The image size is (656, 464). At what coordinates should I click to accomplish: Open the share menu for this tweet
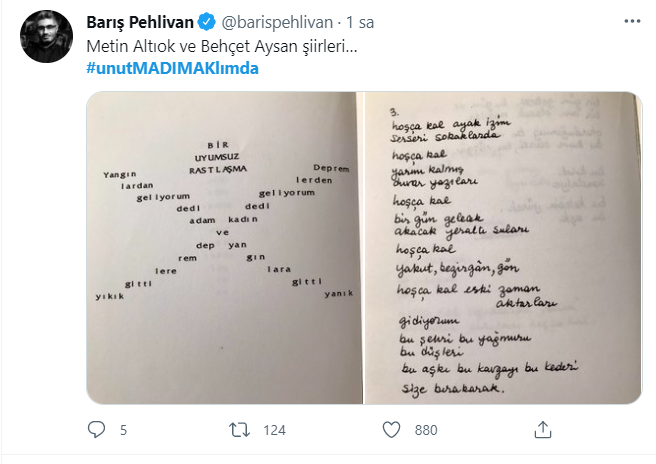click(x=541, y=430)
